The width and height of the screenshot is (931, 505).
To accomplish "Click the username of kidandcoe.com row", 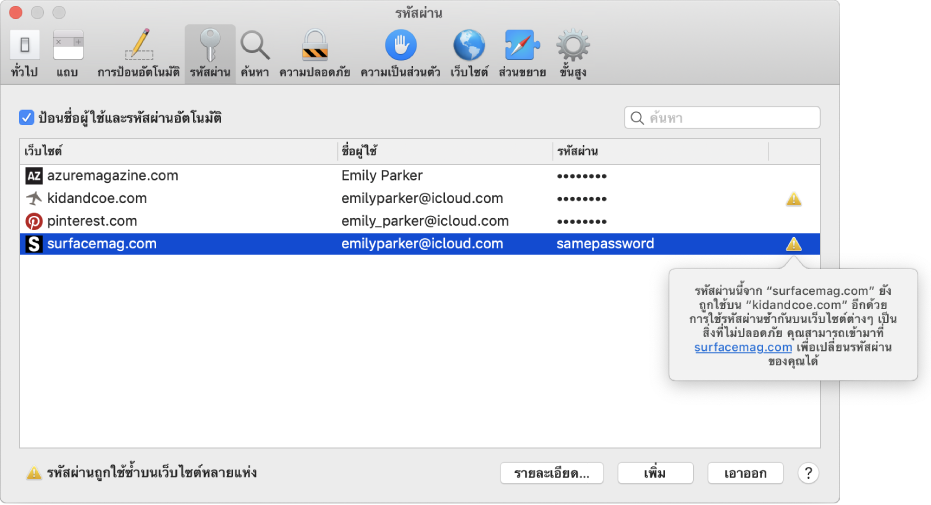I will [422, 198].
